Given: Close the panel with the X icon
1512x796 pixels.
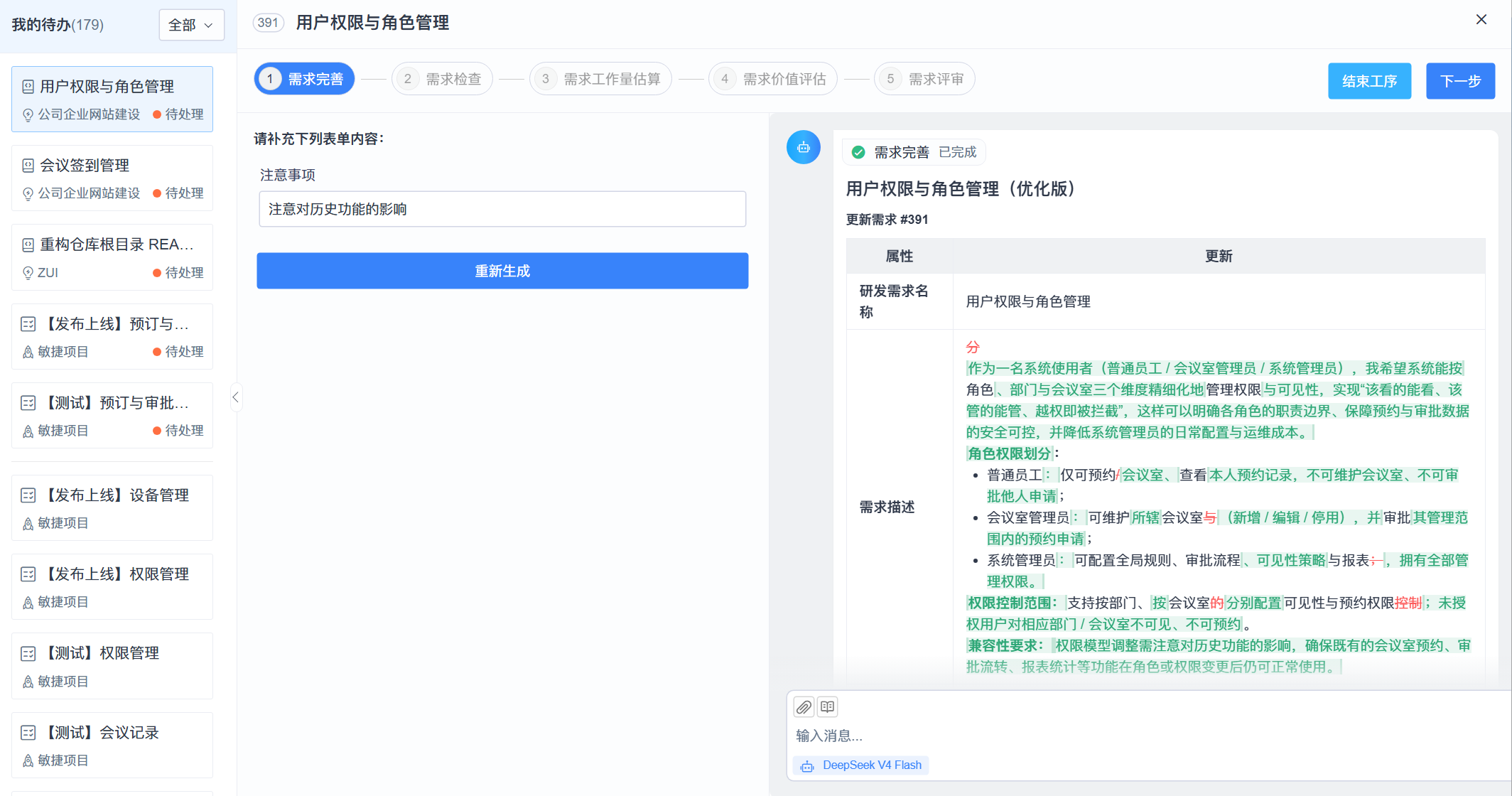Looking at the screenshot, I should [x=1481, y=19].
